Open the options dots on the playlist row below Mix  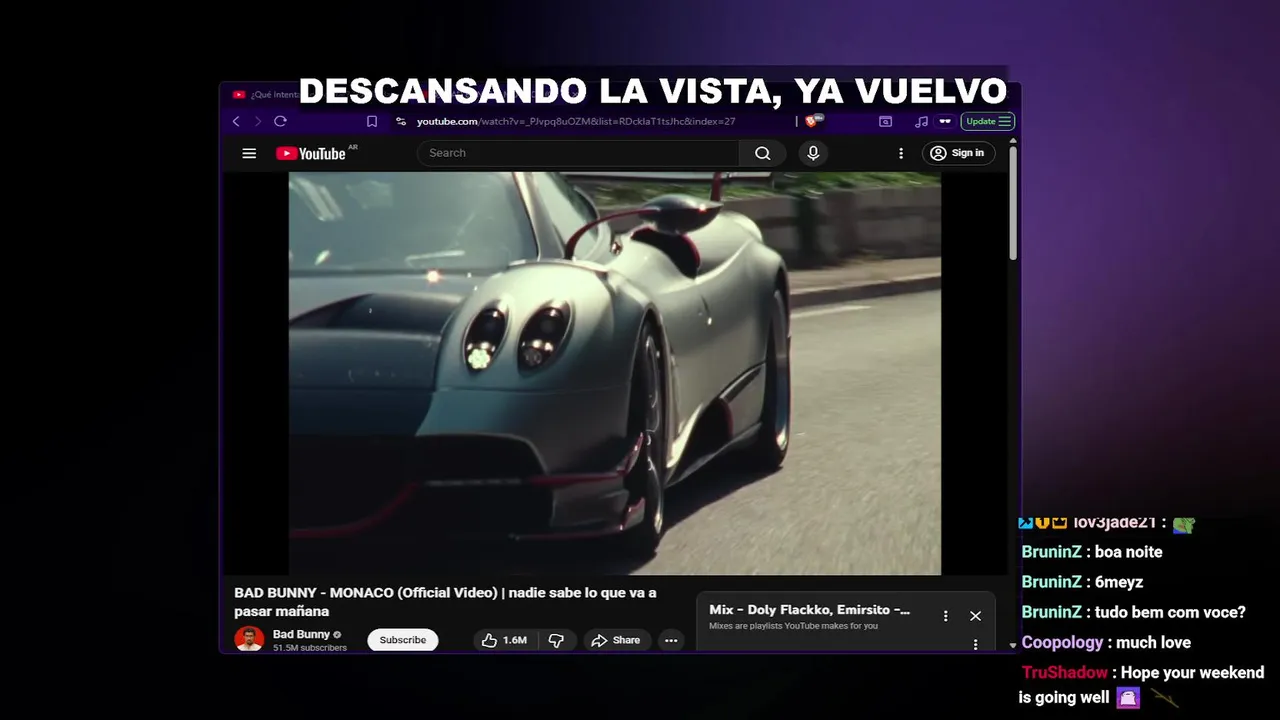[975, 645]
